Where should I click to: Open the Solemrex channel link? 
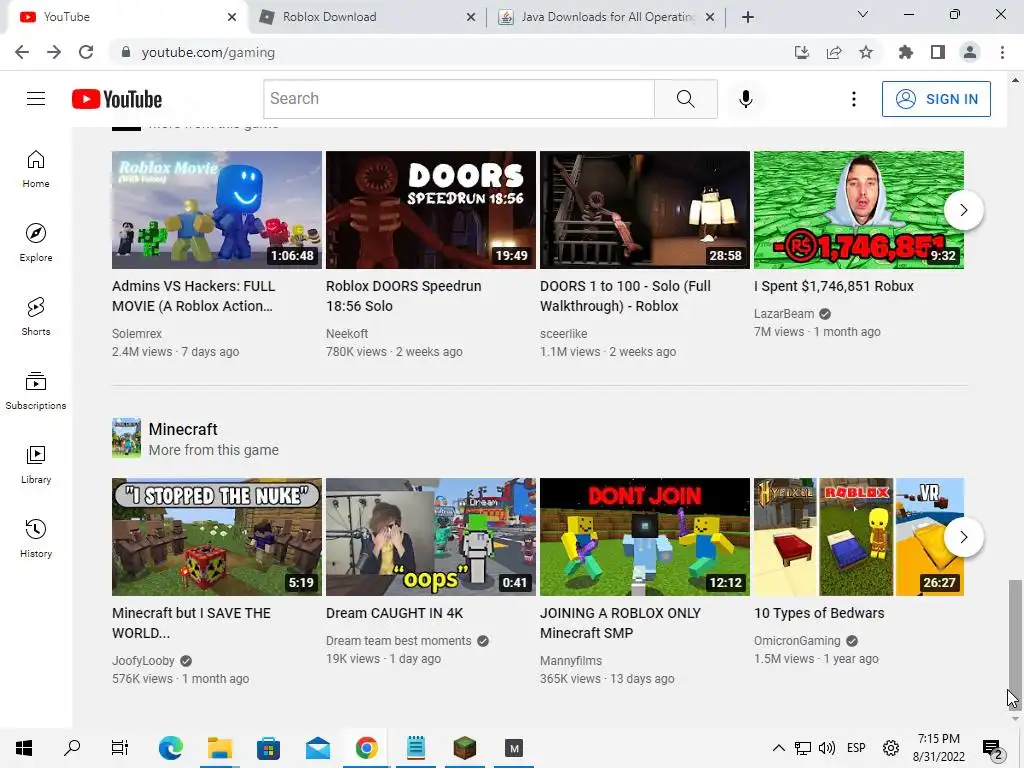[136, 333]
